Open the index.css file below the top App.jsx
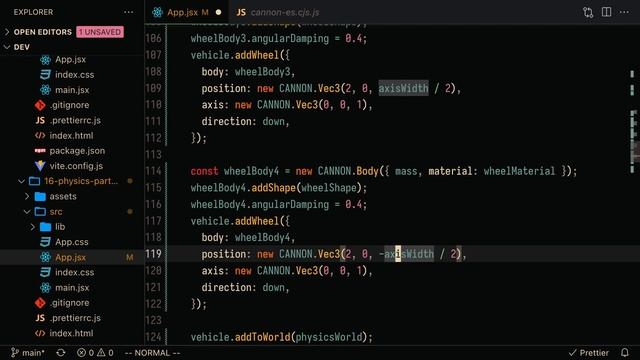 coord(75,75)
